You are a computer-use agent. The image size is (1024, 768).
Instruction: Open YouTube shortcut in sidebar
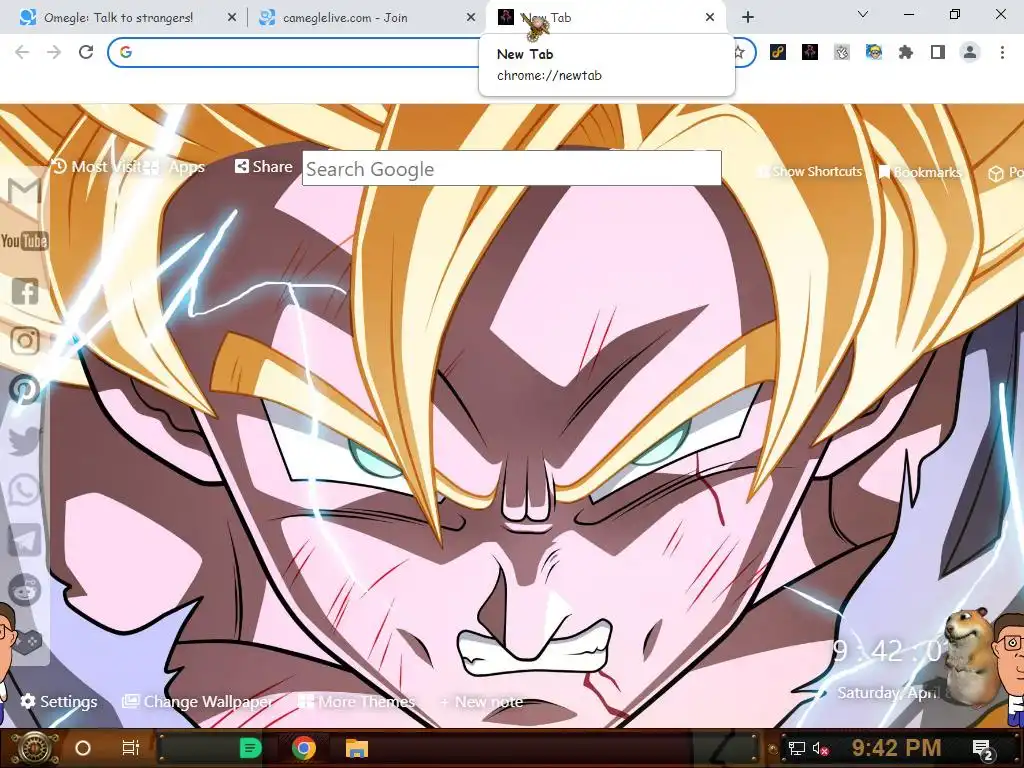24,242
